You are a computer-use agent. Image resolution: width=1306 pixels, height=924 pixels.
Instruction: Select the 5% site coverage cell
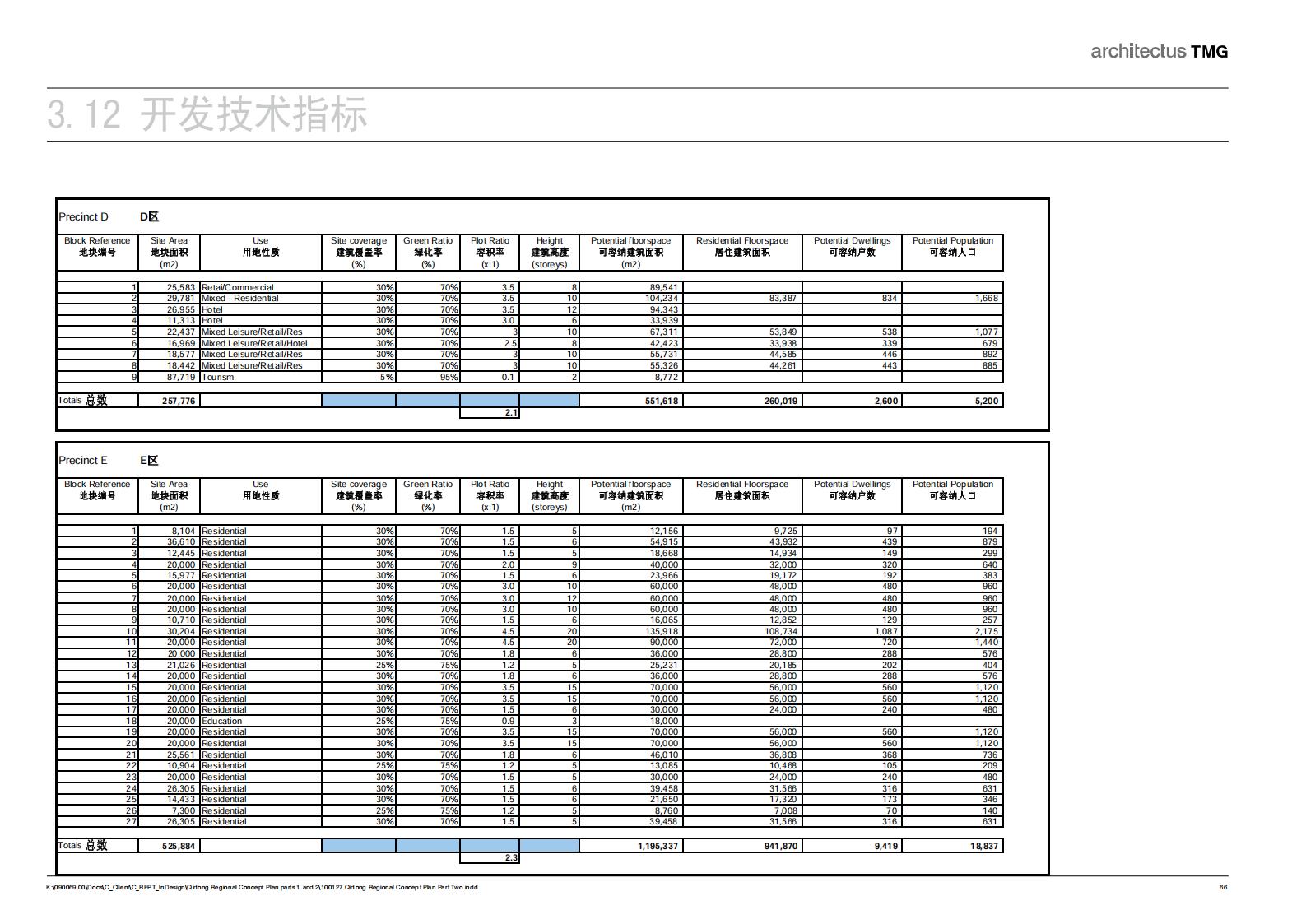coord(359,377)
